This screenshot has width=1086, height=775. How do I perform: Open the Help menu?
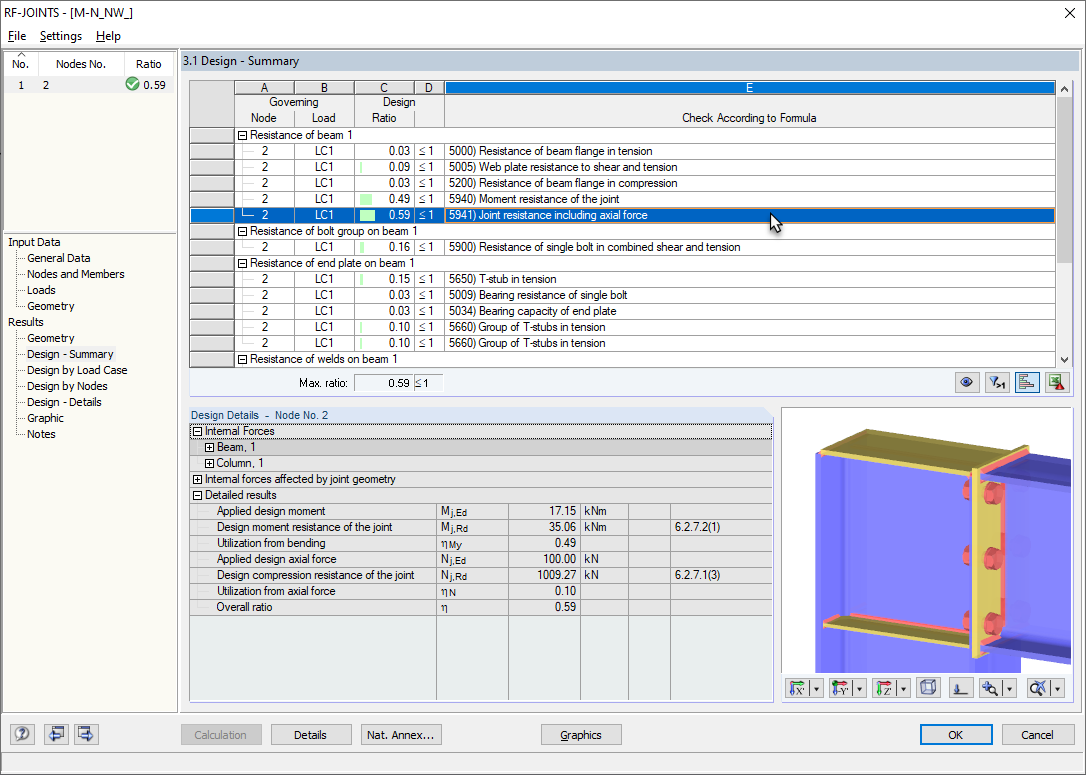click(x=108, y=36)
